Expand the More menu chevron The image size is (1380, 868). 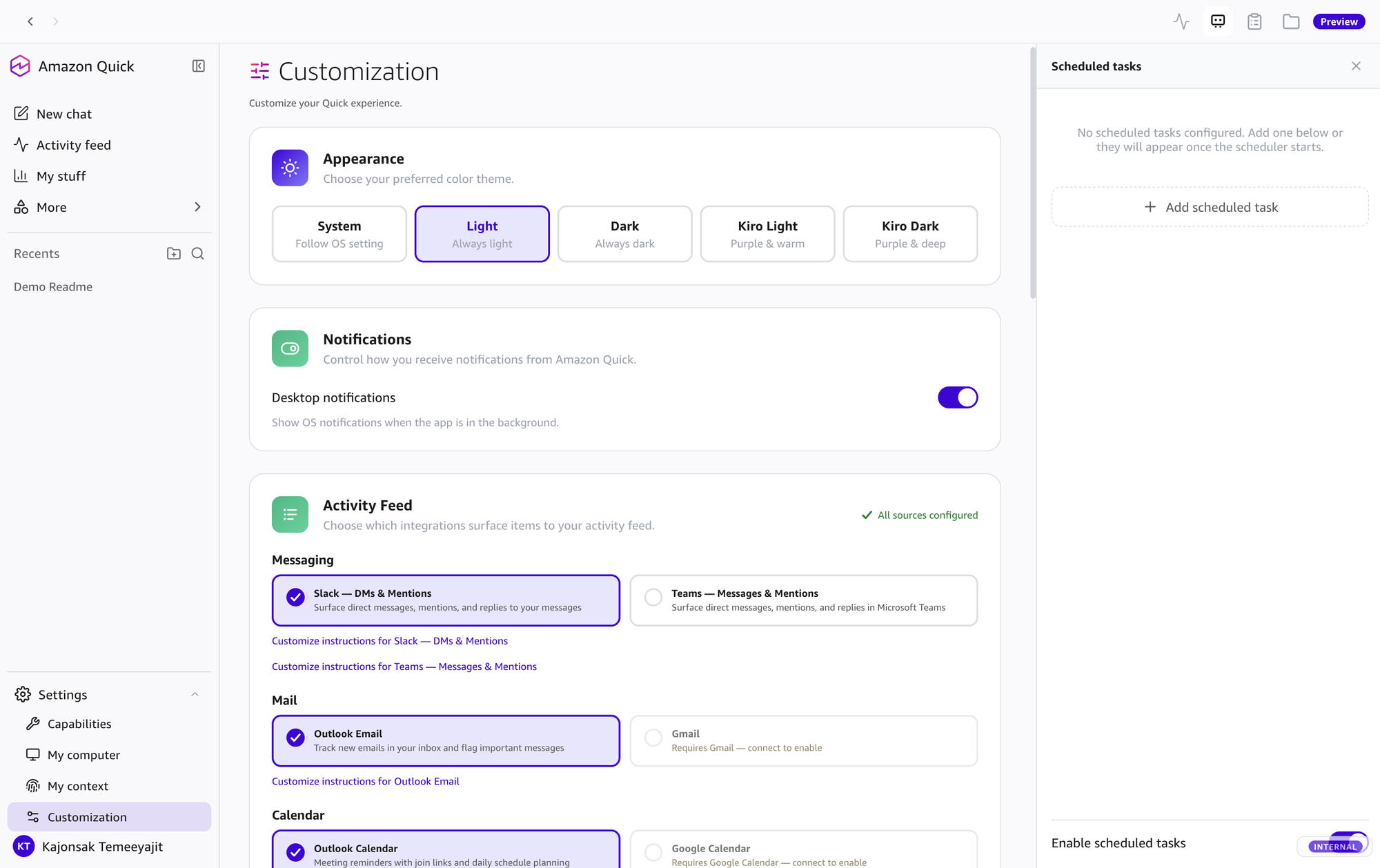[197, 207]
